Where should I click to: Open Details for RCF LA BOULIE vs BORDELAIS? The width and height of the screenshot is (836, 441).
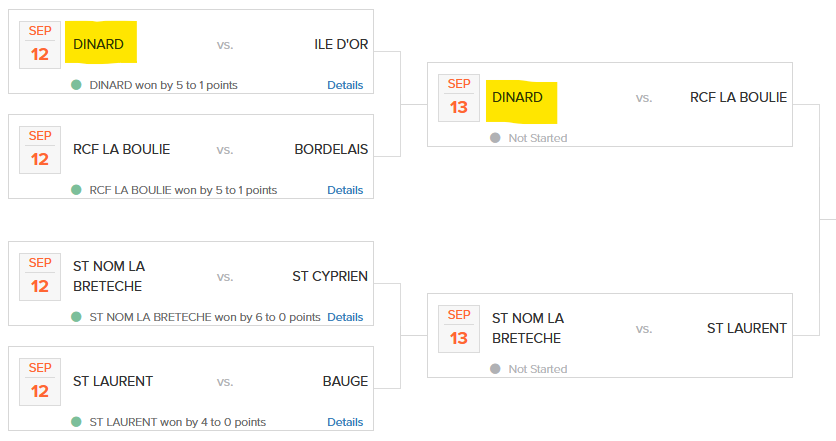[x=345, y=190]
